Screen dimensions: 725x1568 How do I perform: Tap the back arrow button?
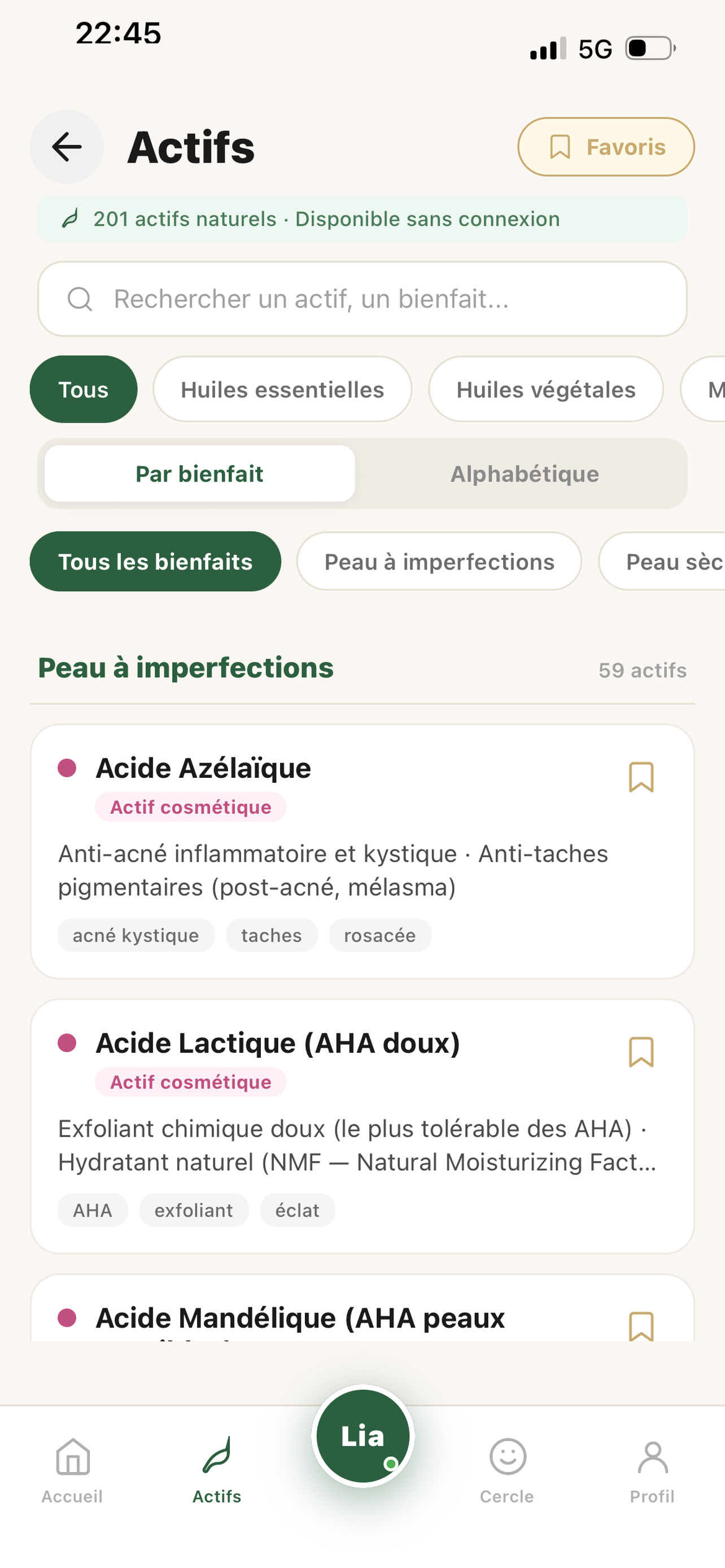(67, 147)
